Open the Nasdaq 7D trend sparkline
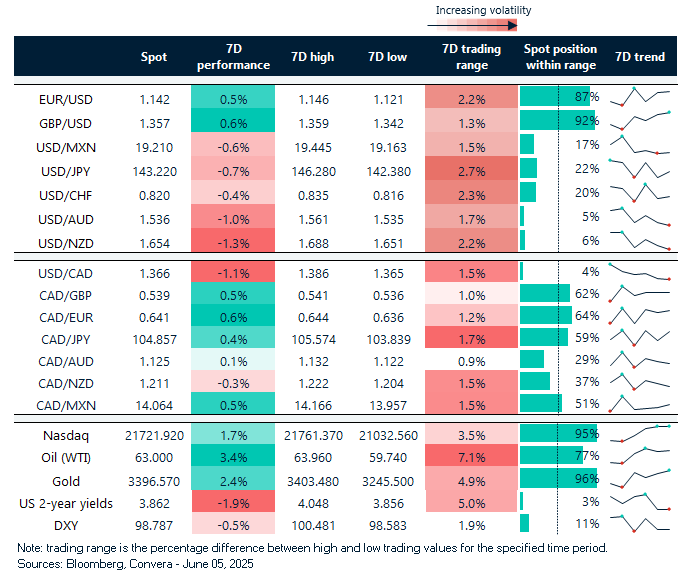This screenshot has height=577, width=681. pyautogui.click(x=640, y=434)
